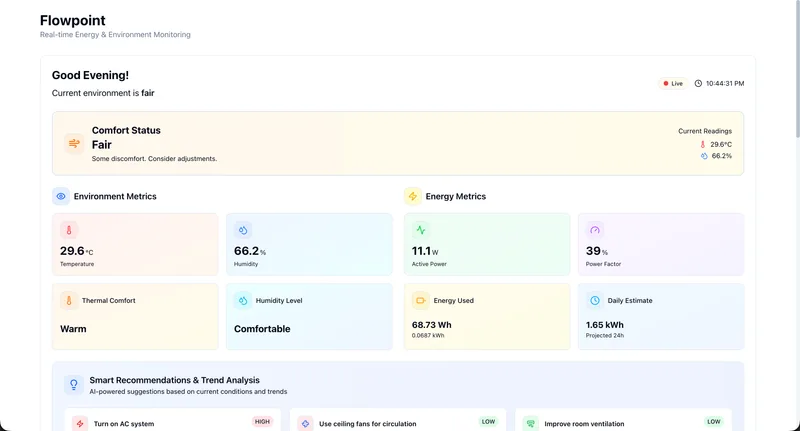Click the page vertical scrollbar thumb
800x431 pixels.
point(797,70)
